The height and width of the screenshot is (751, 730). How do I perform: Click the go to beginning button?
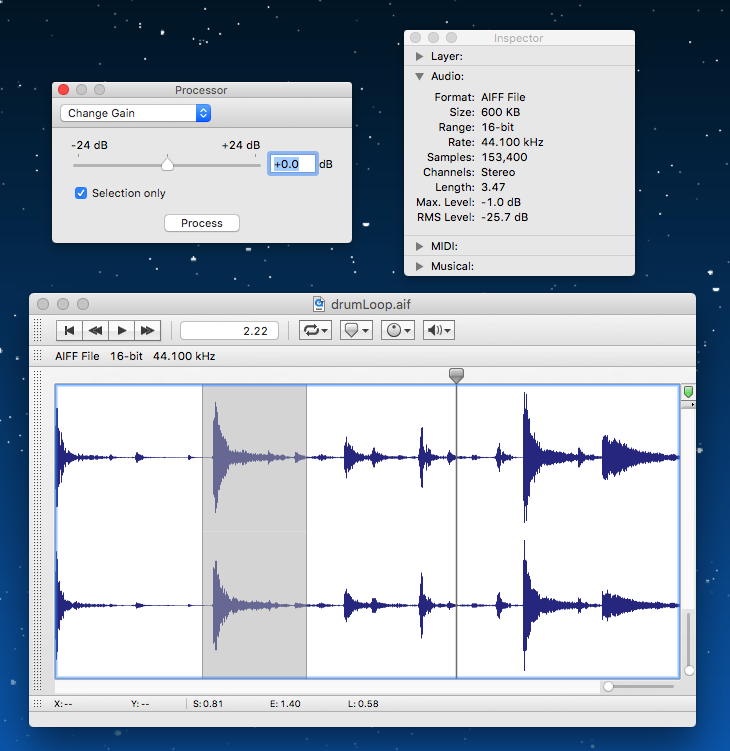pos(69,330)
